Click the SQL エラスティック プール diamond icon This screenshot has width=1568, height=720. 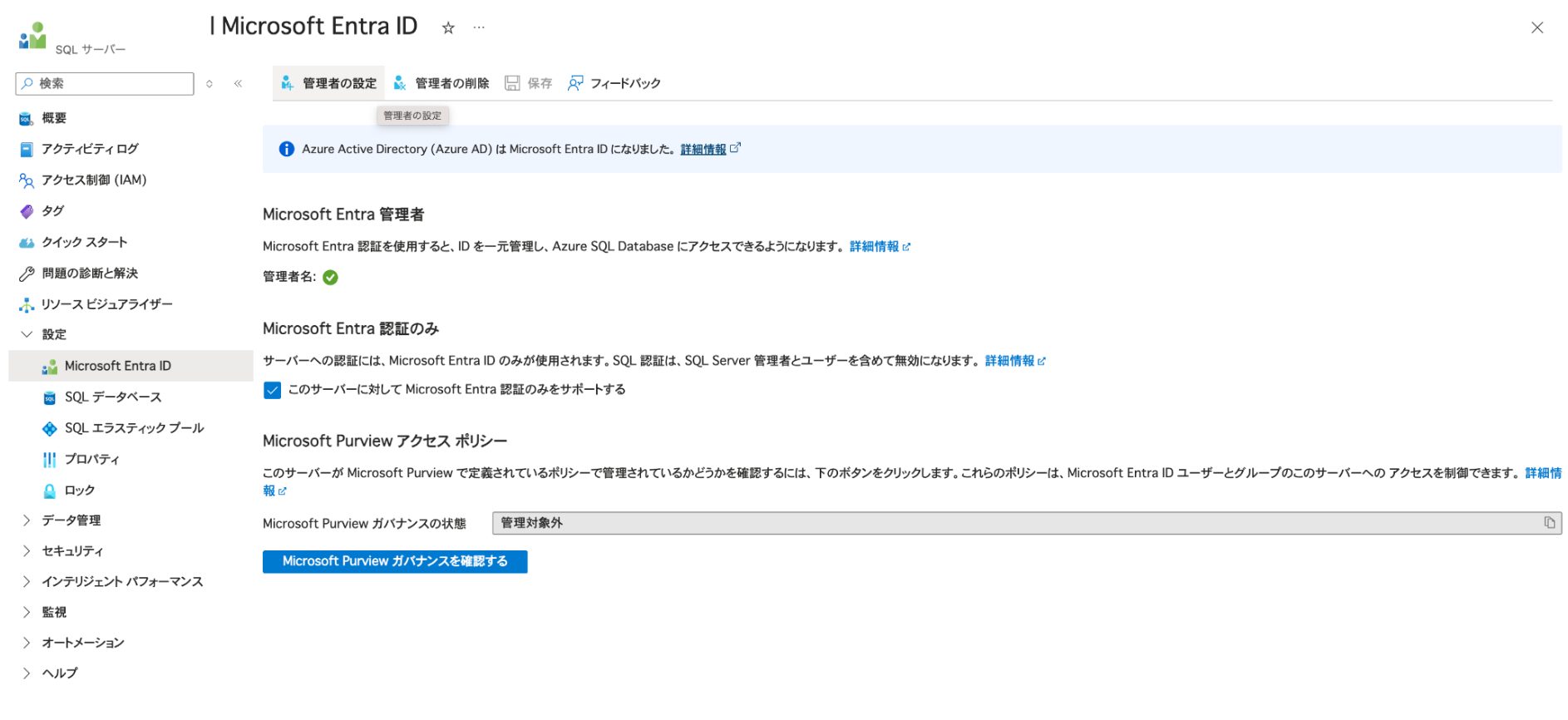[49, 429]
